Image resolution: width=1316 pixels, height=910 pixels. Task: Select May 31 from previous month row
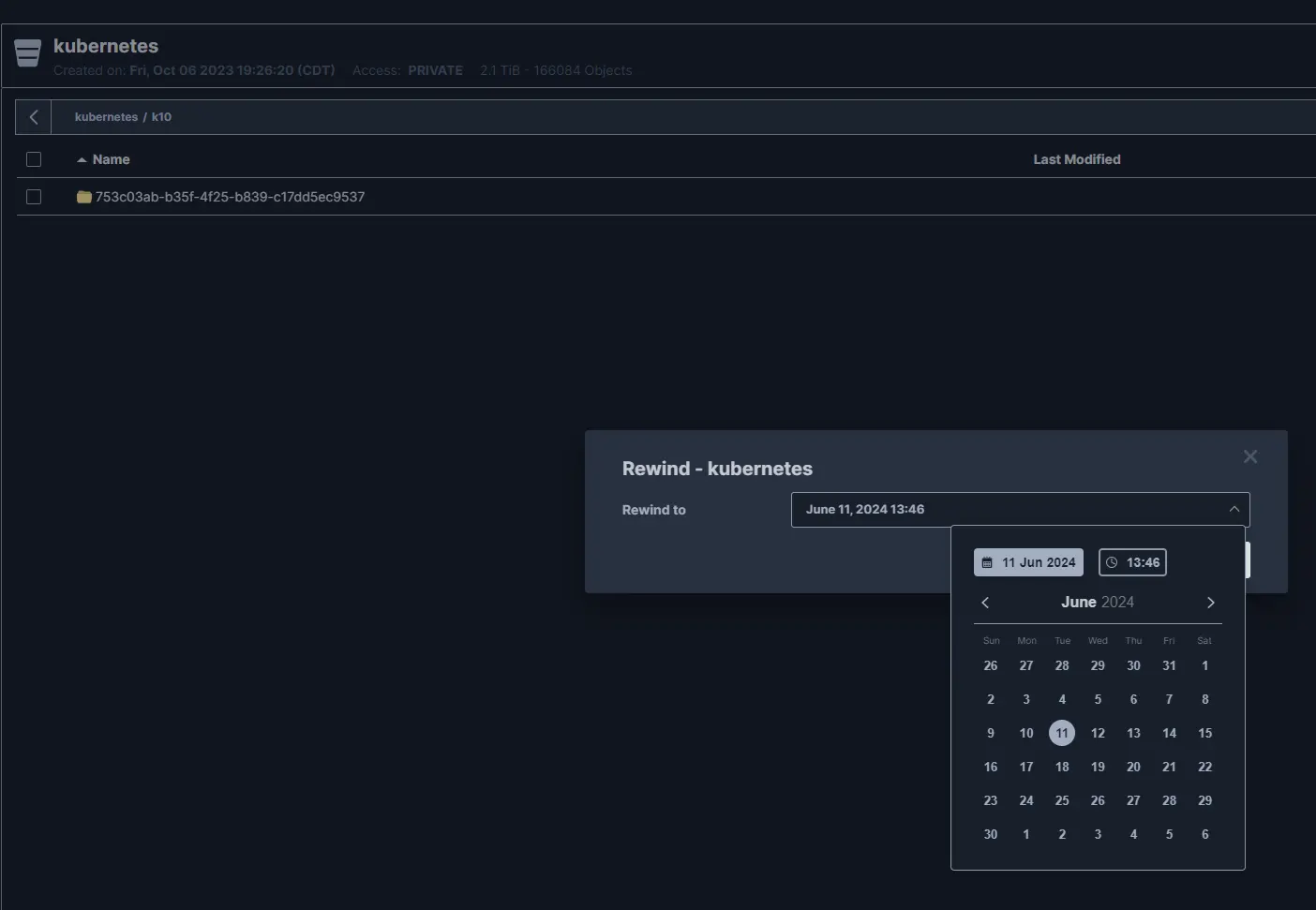(1169, 665)
